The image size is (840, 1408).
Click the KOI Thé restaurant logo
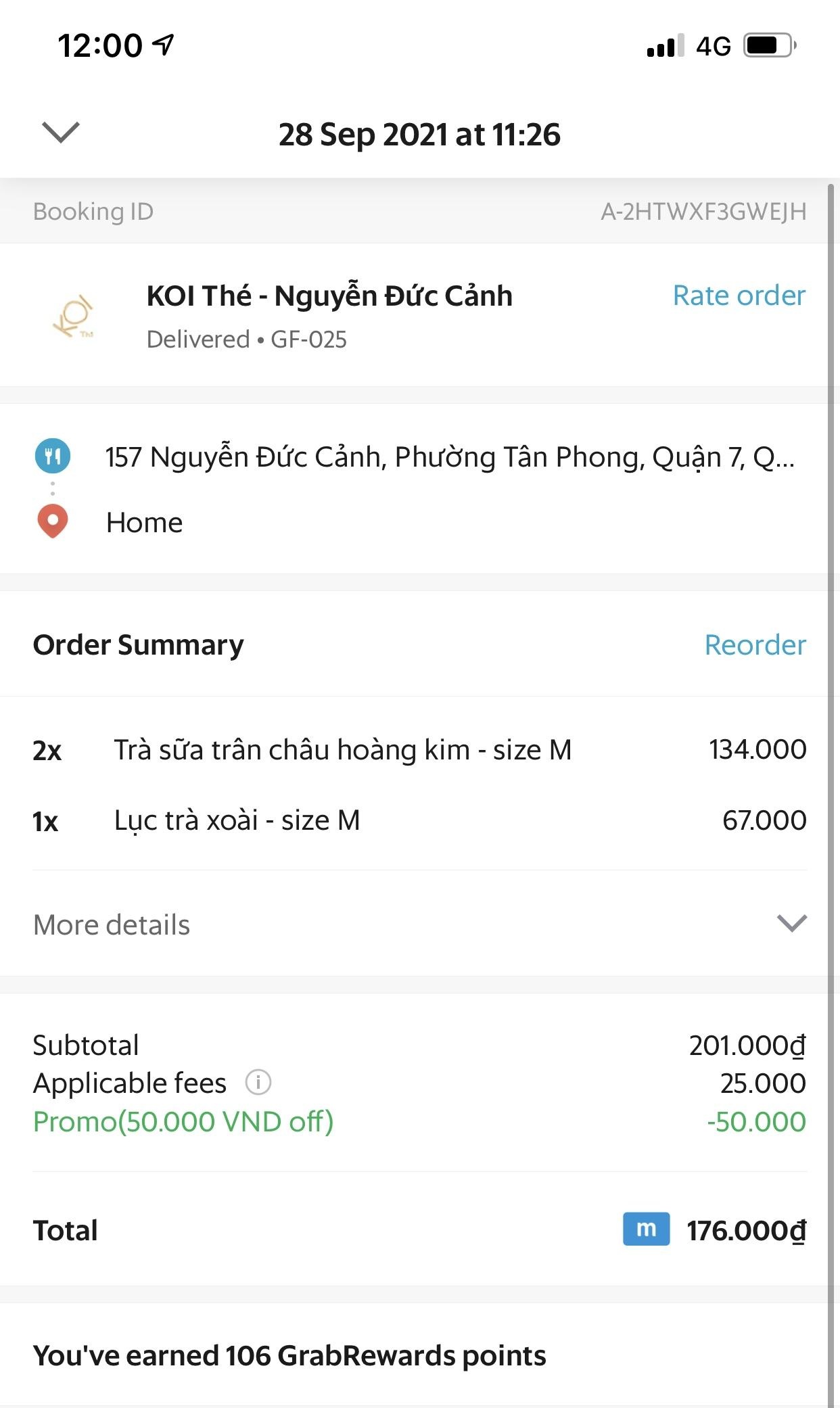[74, 316]
